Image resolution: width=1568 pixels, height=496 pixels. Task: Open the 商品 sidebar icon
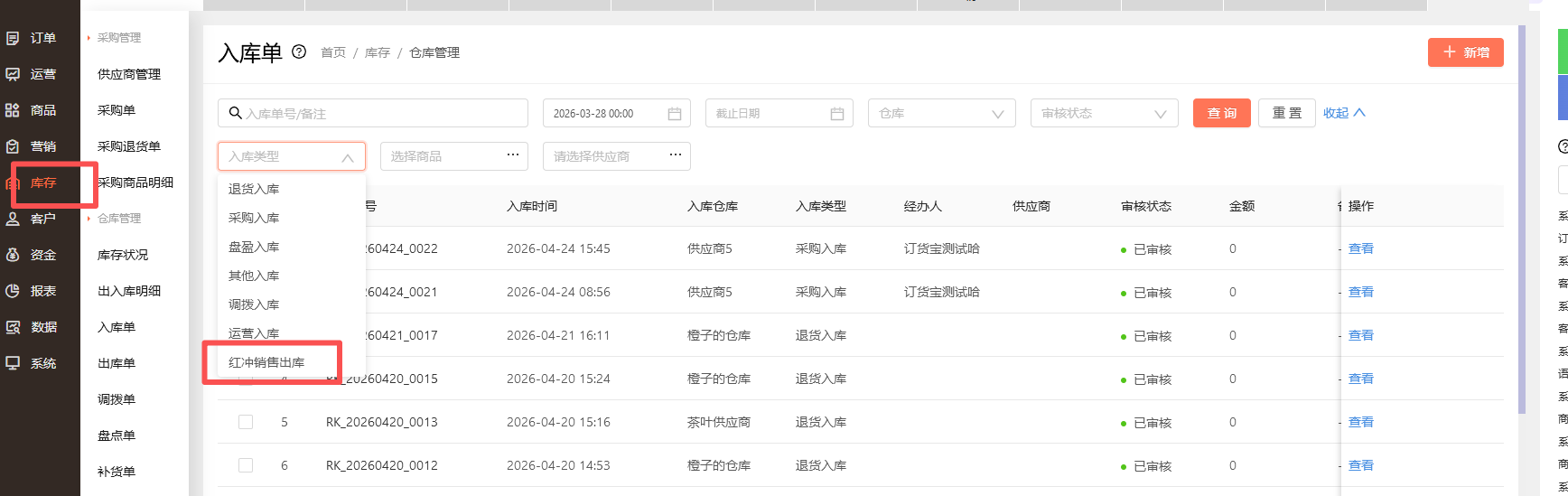pyautogui.click(x=13, y=110)
